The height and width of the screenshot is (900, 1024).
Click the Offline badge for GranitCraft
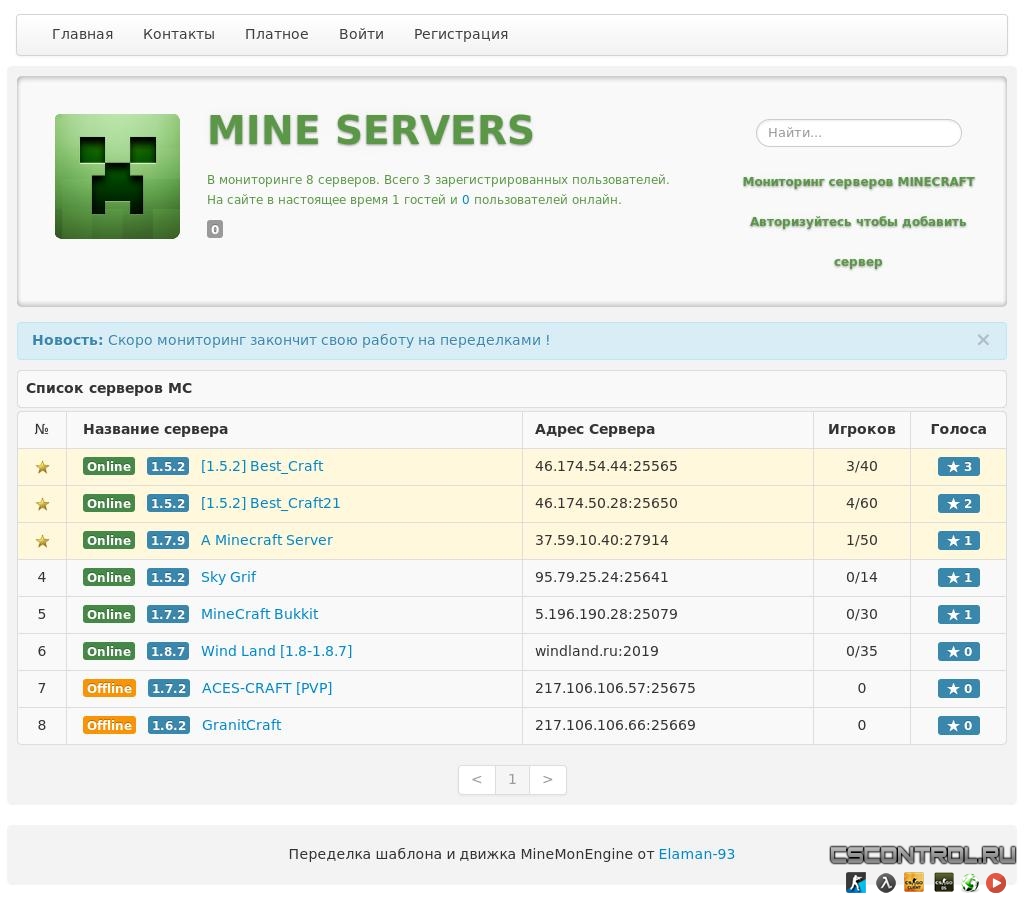pos(109,726)
